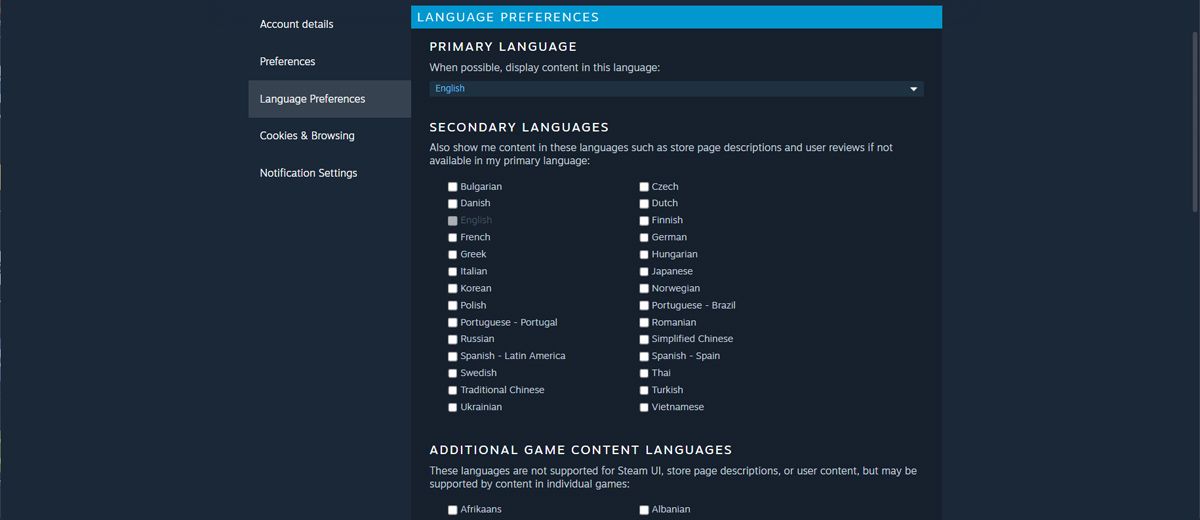Viewport: 1200px width, 520px height.
Task: Enable the Romanian language checkbox
Action: point(644,323)
